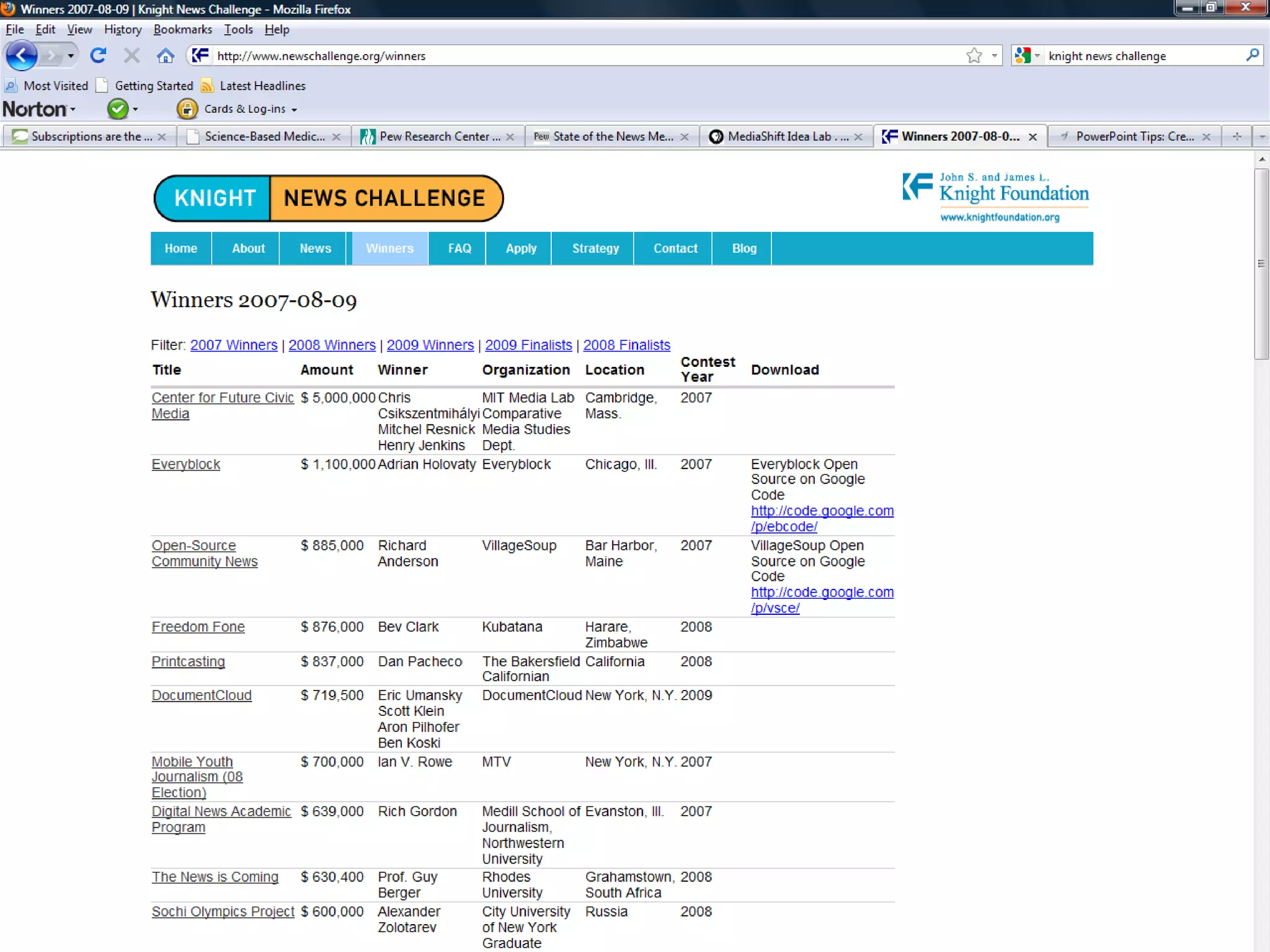This screenshot has height=952, width=1270.
Task: Filter by 2008 Winners link
Action: 332,345
